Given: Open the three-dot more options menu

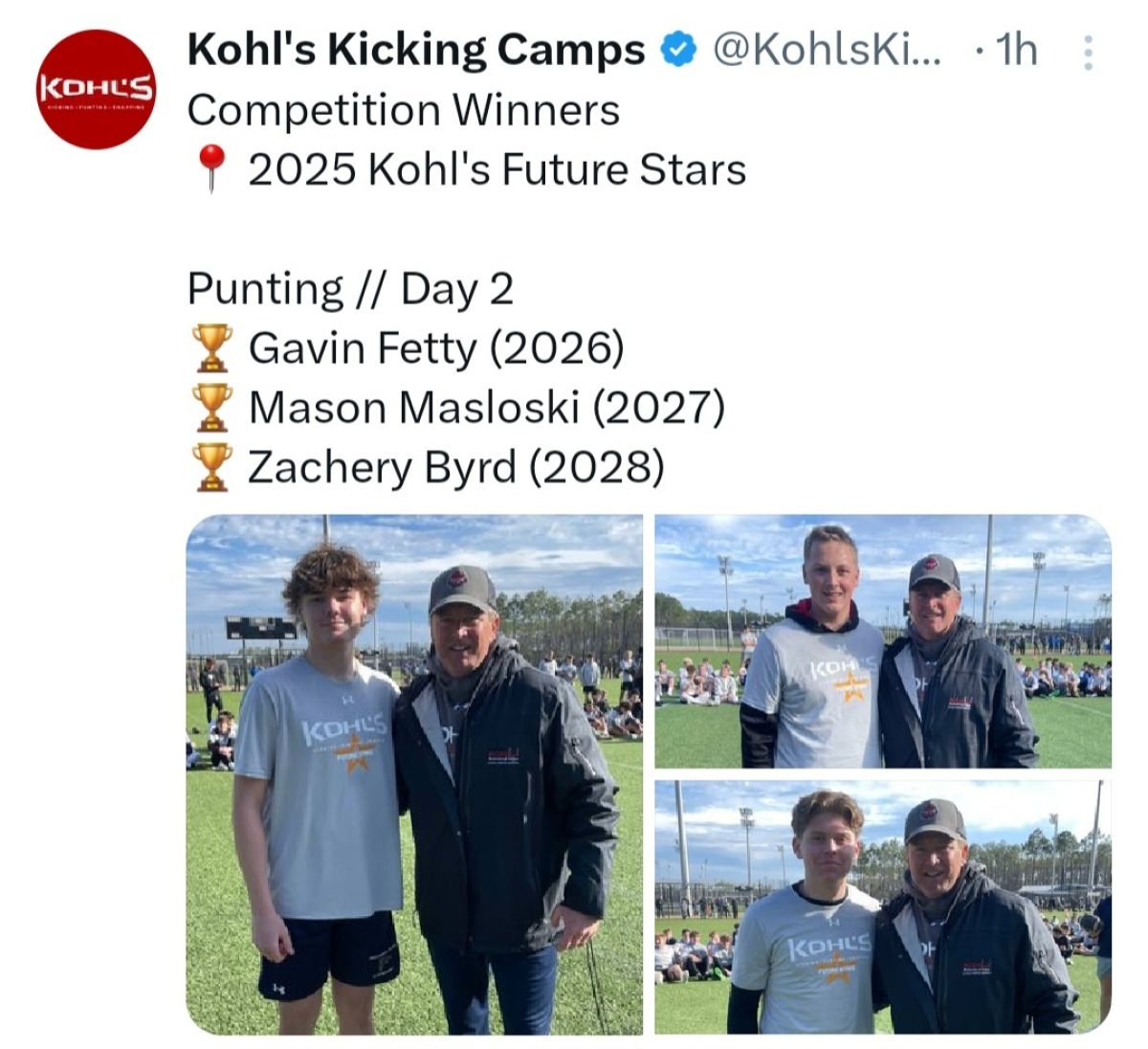Looking at the screenshot, I should tap(1087, 54).
